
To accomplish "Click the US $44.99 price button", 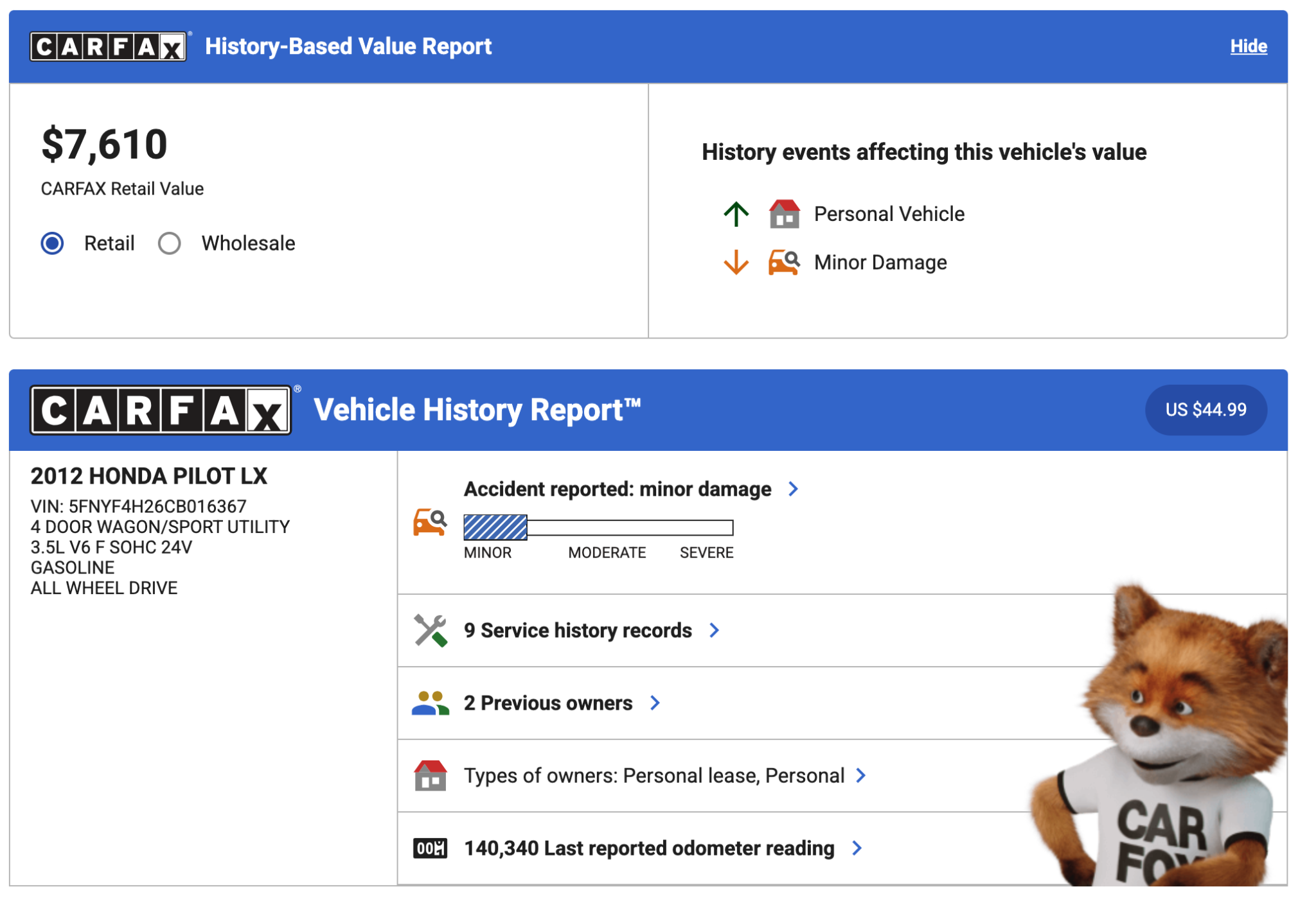I will pos(1205,410).
